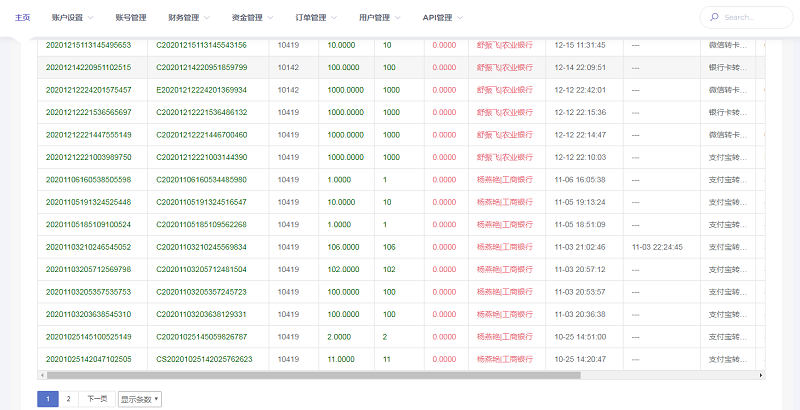Open the 用户管理 dropdown

(x=381, y=17)
